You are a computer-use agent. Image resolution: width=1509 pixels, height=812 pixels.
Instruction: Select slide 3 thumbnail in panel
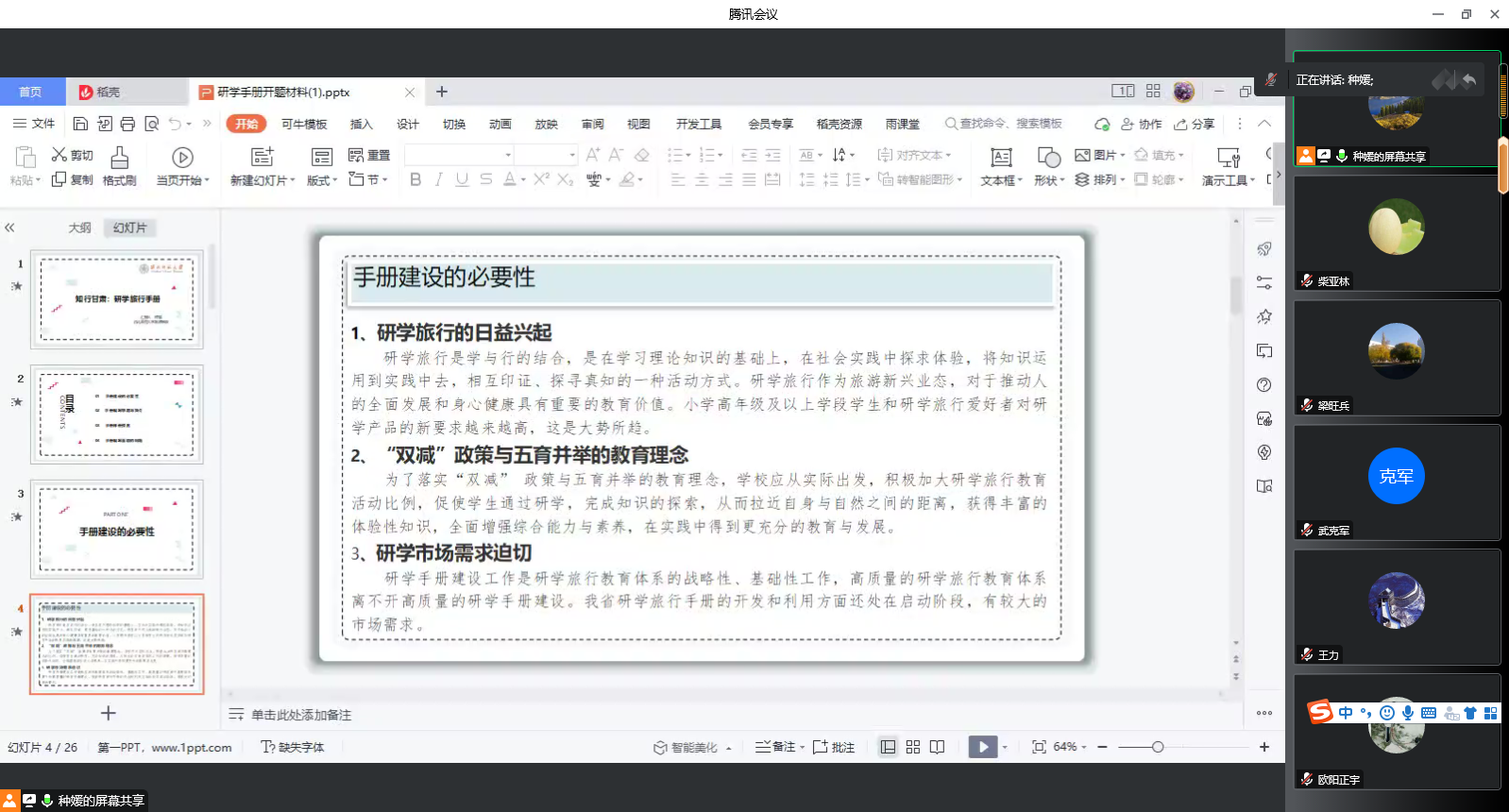tap(117, 530)
